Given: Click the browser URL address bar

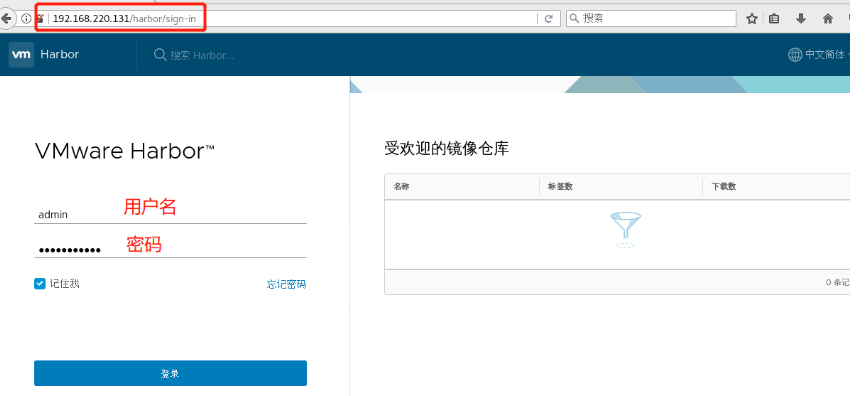Looking at the screenshot, I should [293, 18].
